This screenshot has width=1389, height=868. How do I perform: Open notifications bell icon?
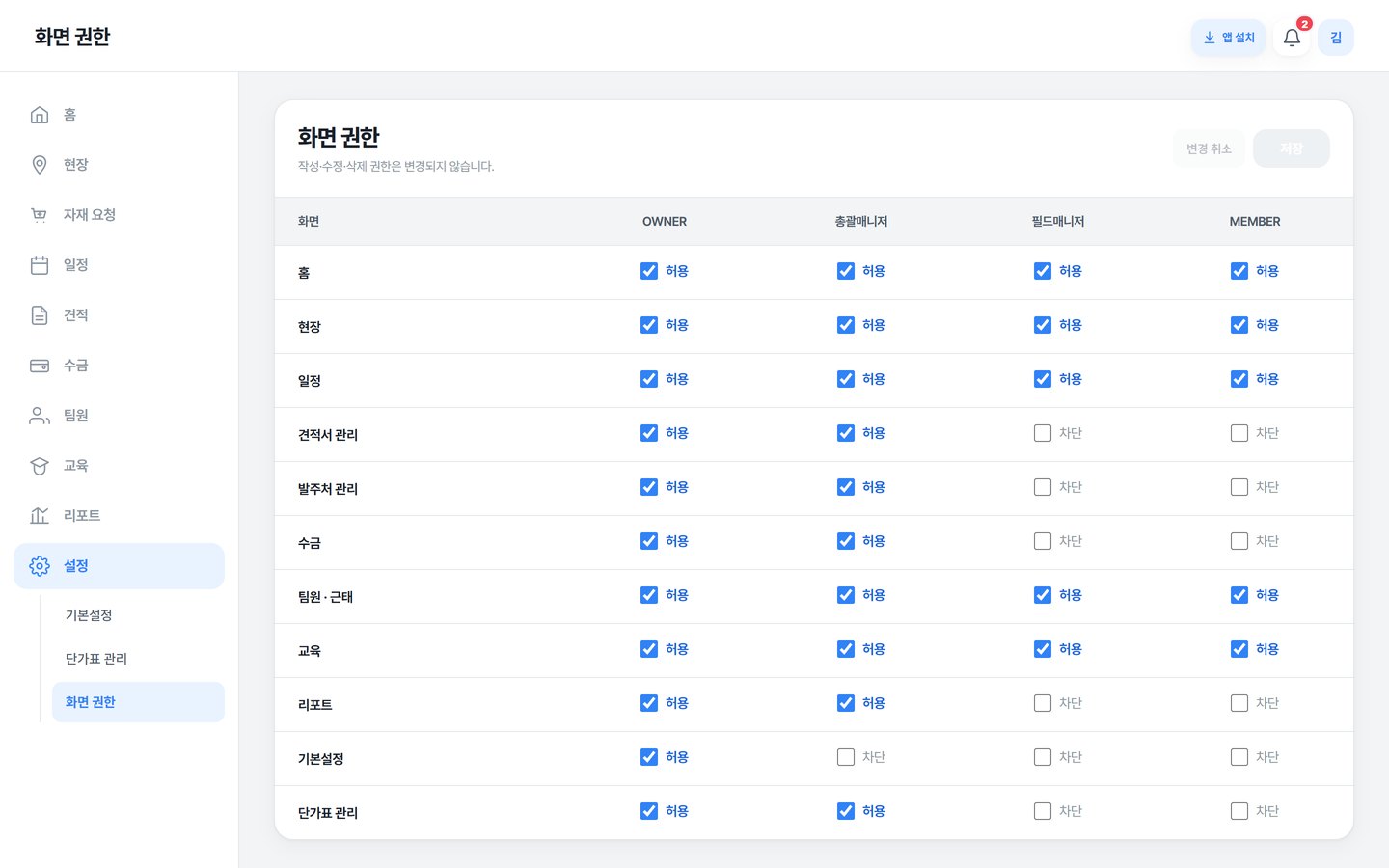[1292, 38]
